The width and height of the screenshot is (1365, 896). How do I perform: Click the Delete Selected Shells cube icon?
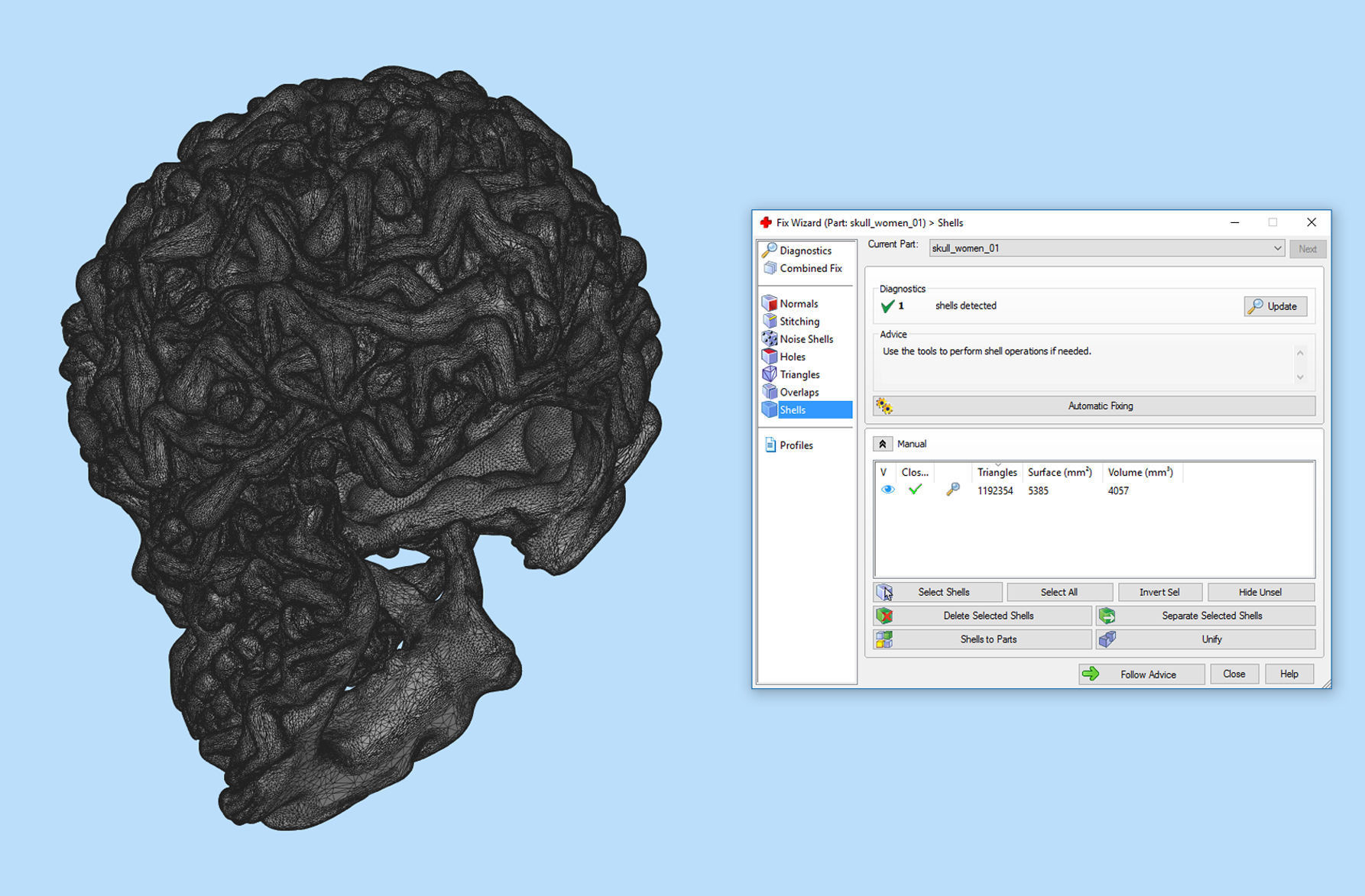tap(884, 616)
